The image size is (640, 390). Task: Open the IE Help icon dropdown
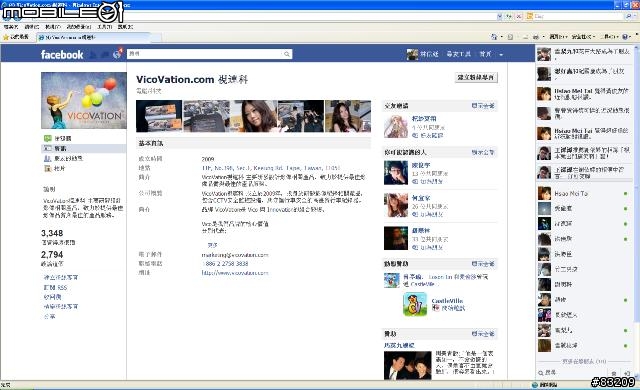click(626, 37)
